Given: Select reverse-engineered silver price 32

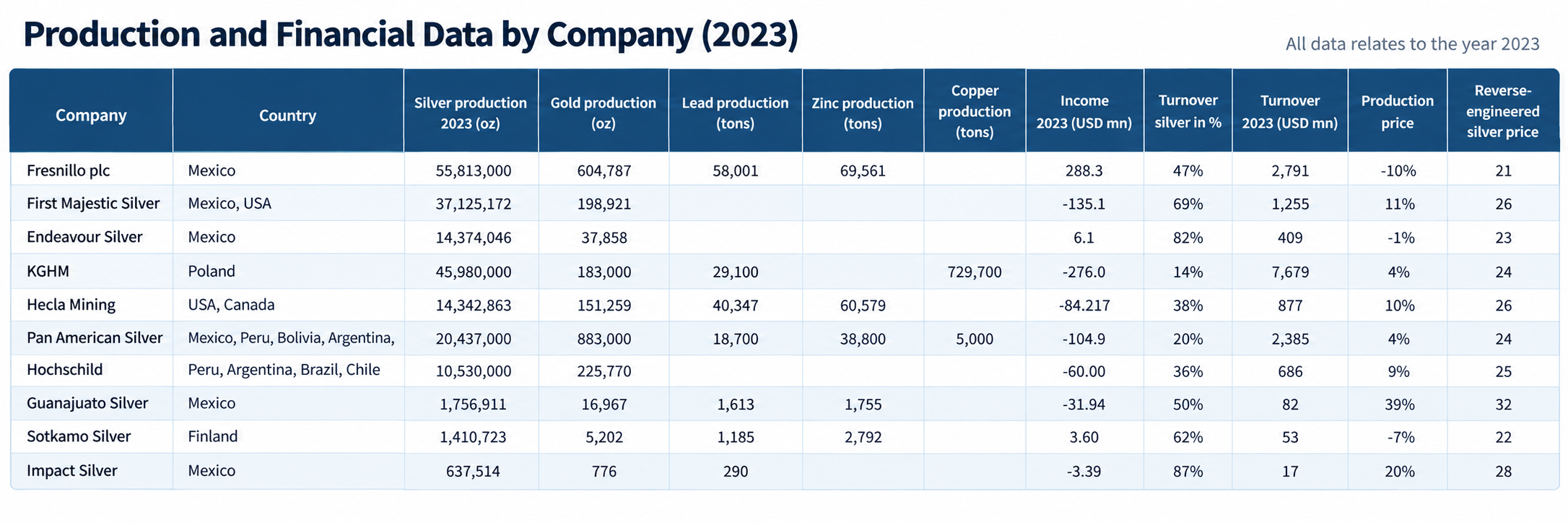Looking at the screenshot, I should point(1504,405).
